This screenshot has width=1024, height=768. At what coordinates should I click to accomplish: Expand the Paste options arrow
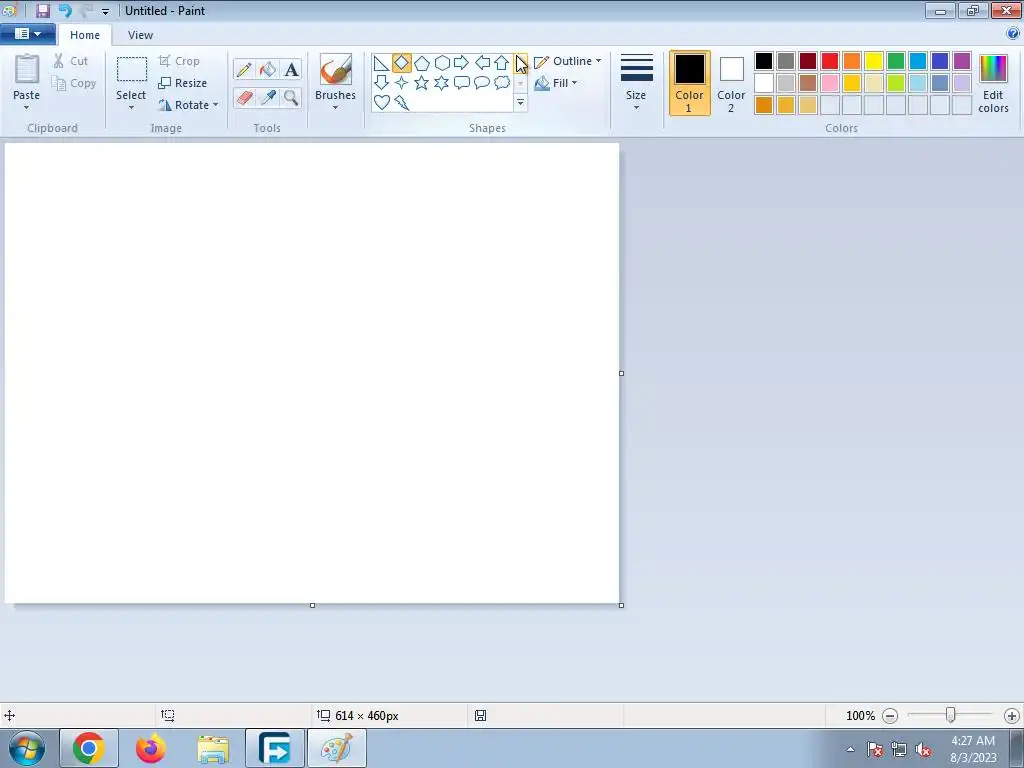[27, 108]
